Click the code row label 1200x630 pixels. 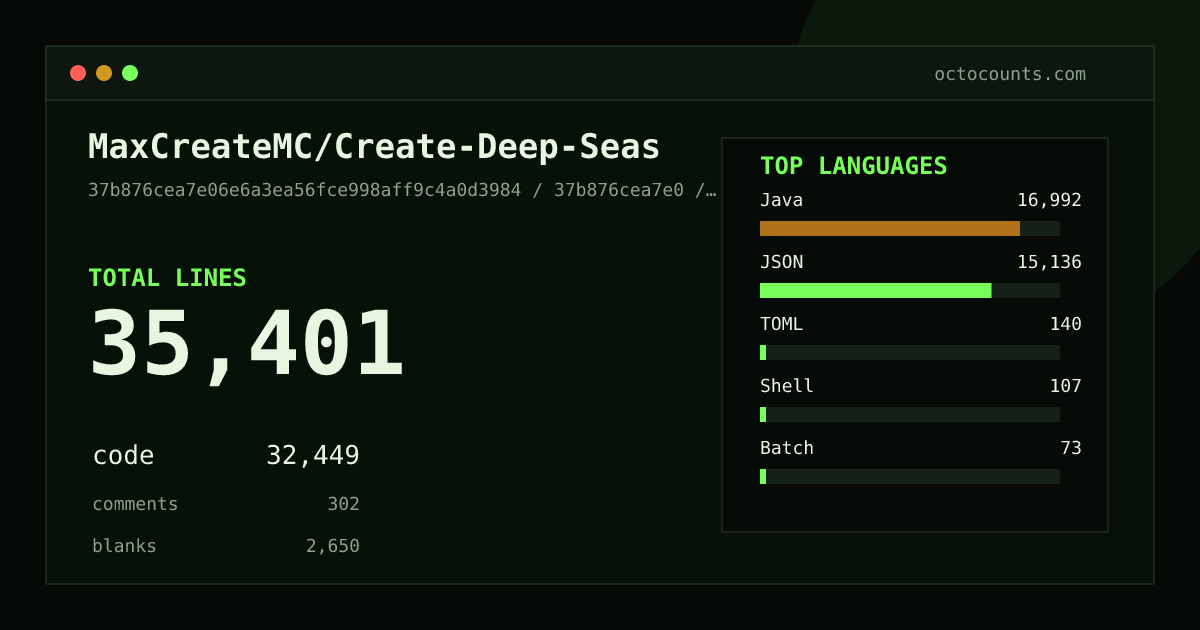[x=123, y=456]
